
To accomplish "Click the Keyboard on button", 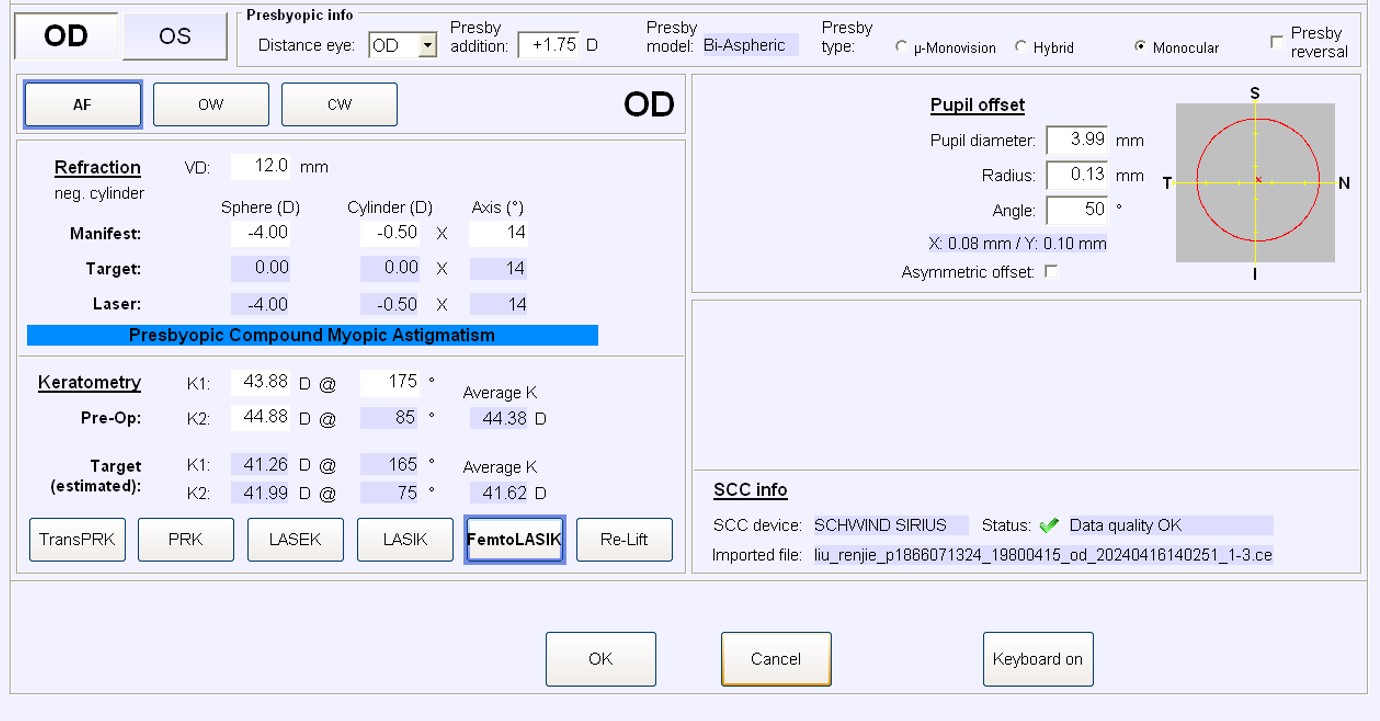I will pyautogui.click(x=1038, y=659).
